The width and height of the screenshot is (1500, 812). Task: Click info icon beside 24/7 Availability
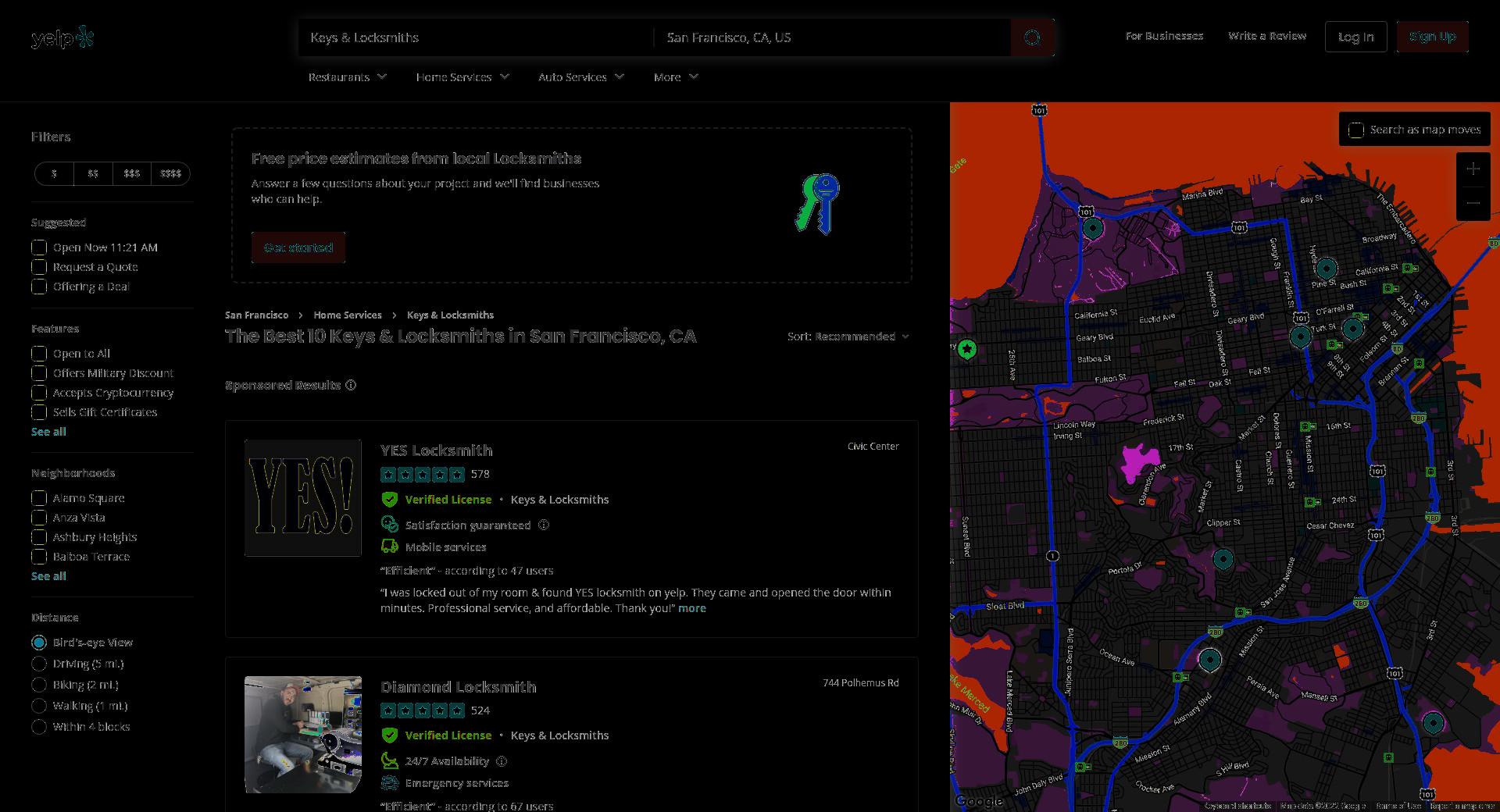pos(502,760)
